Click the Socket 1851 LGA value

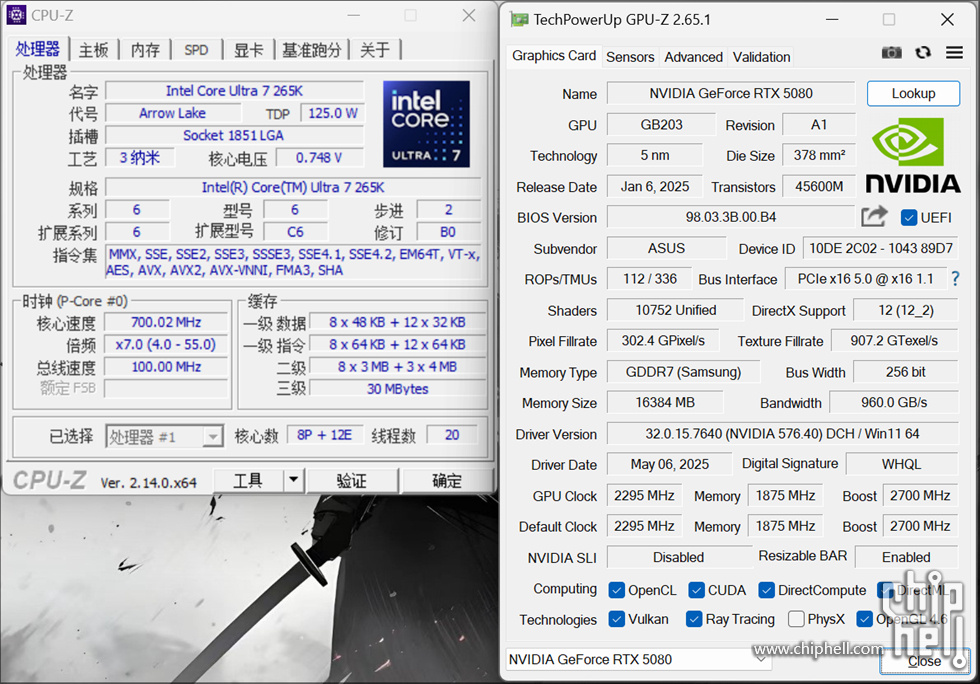(x=234, y=135)
